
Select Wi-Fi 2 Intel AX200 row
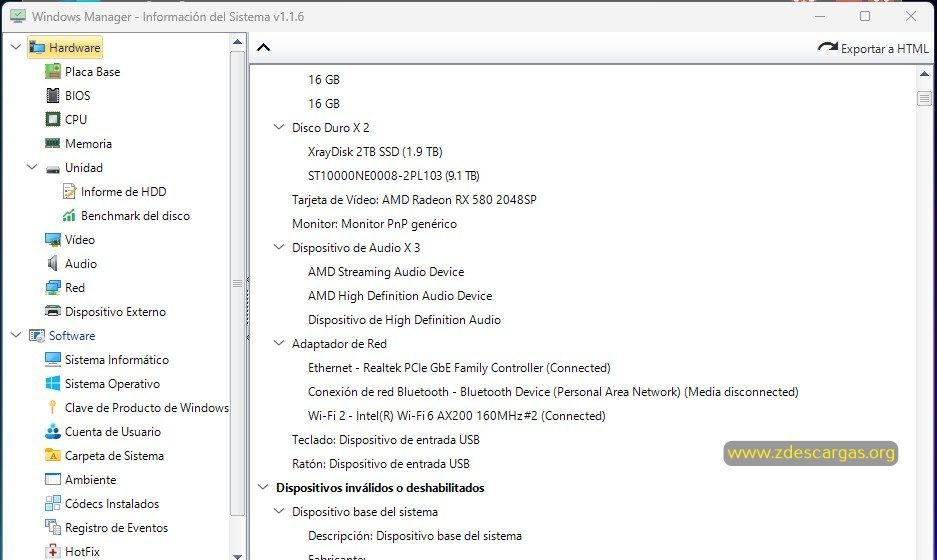click(457, 415)
